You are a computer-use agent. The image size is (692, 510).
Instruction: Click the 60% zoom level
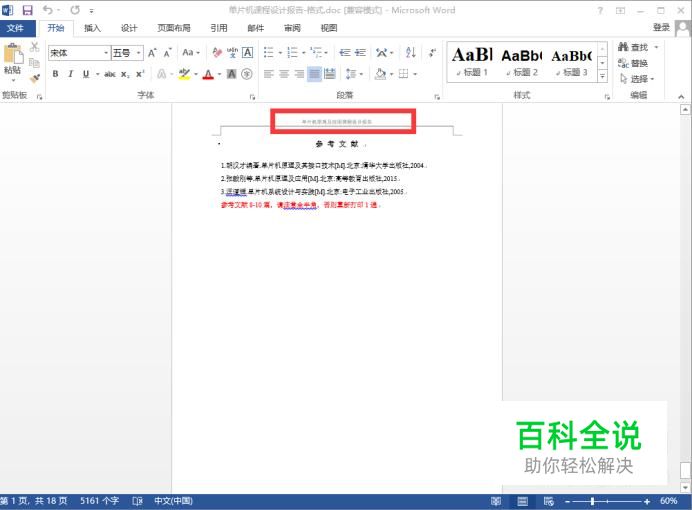tap(669, 501)
